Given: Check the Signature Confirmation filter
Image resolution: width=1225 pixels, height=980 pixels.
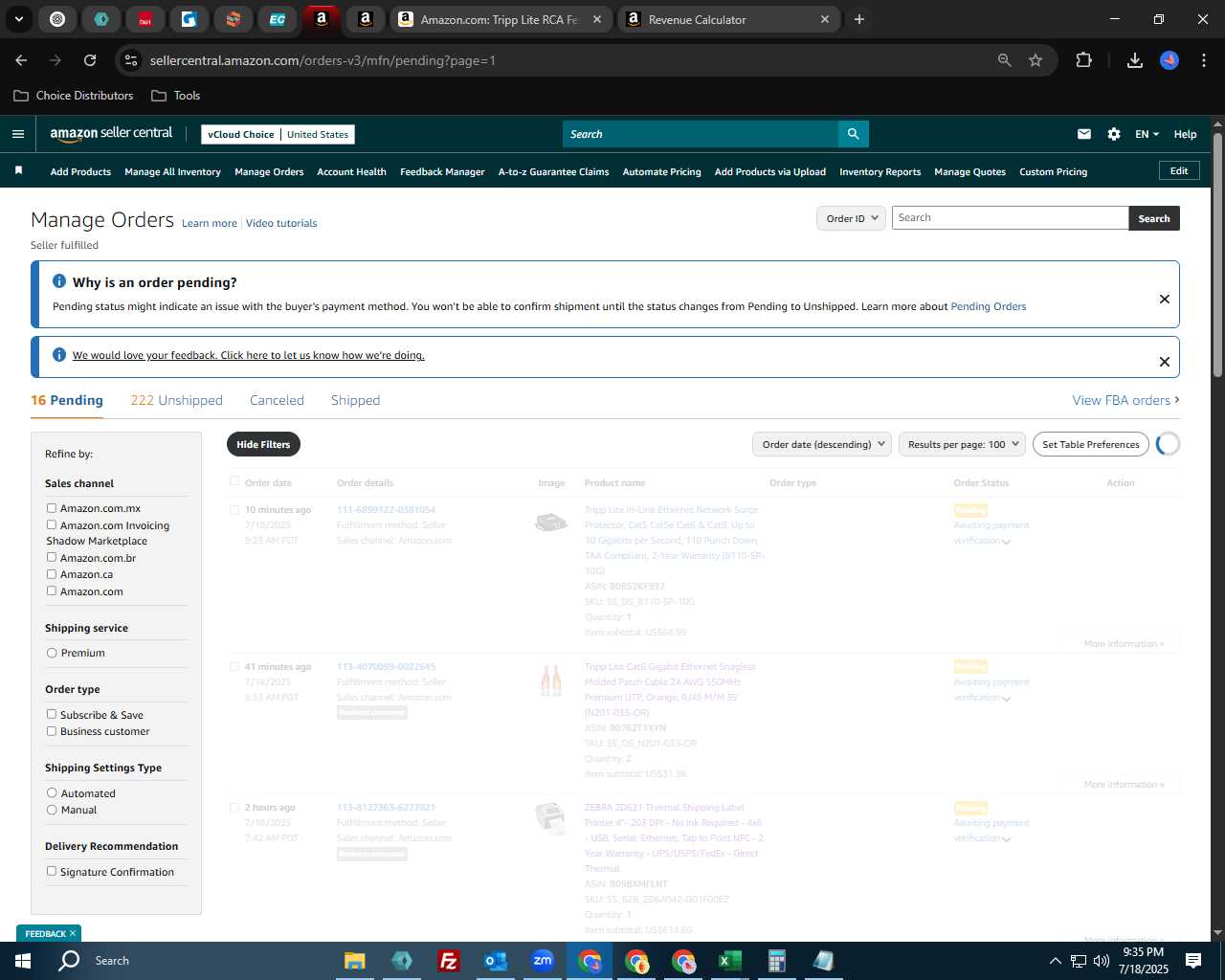Looking at the screenshot, I should (x=52, y=871).
